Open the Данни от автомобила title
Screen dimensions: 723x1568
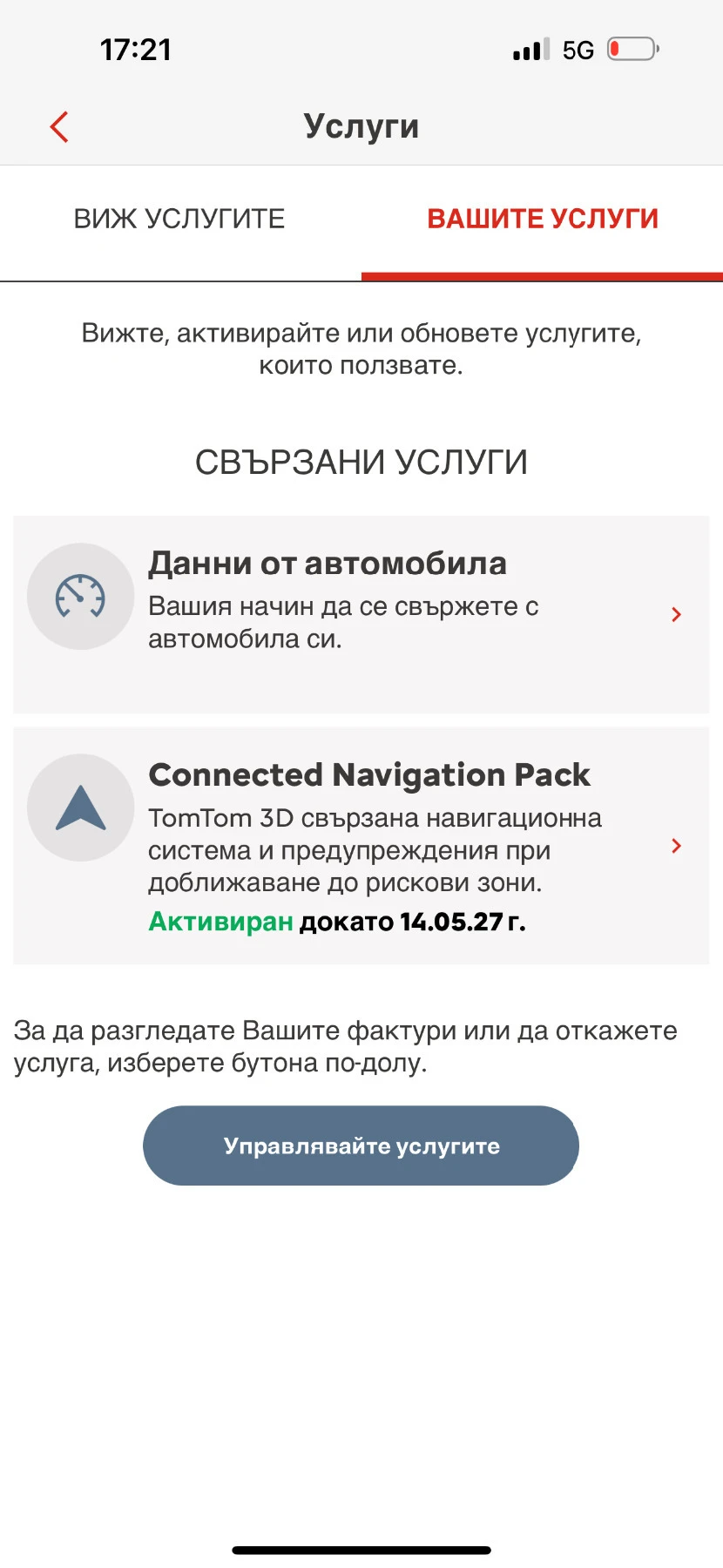click(x=328, y=564)
